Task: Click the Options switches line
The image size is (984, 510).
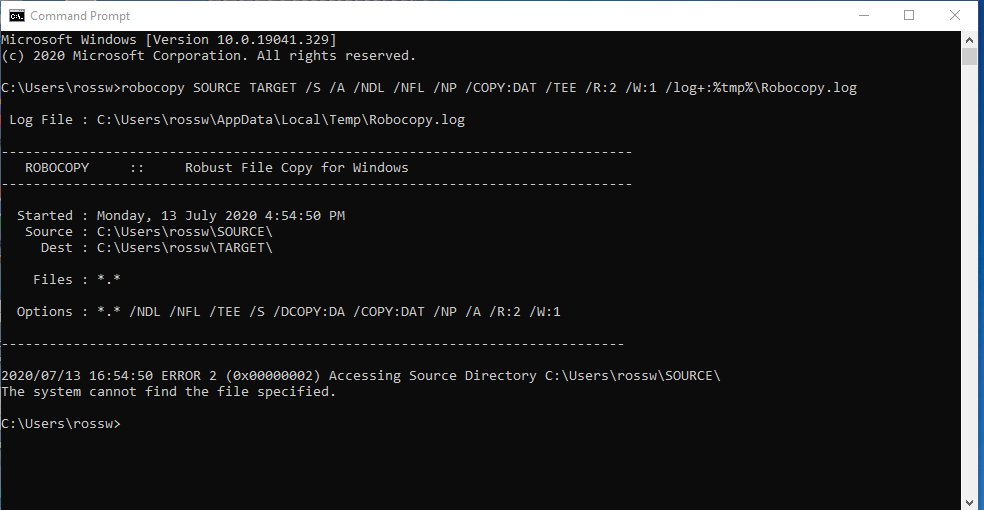Action: pos(288,312)
